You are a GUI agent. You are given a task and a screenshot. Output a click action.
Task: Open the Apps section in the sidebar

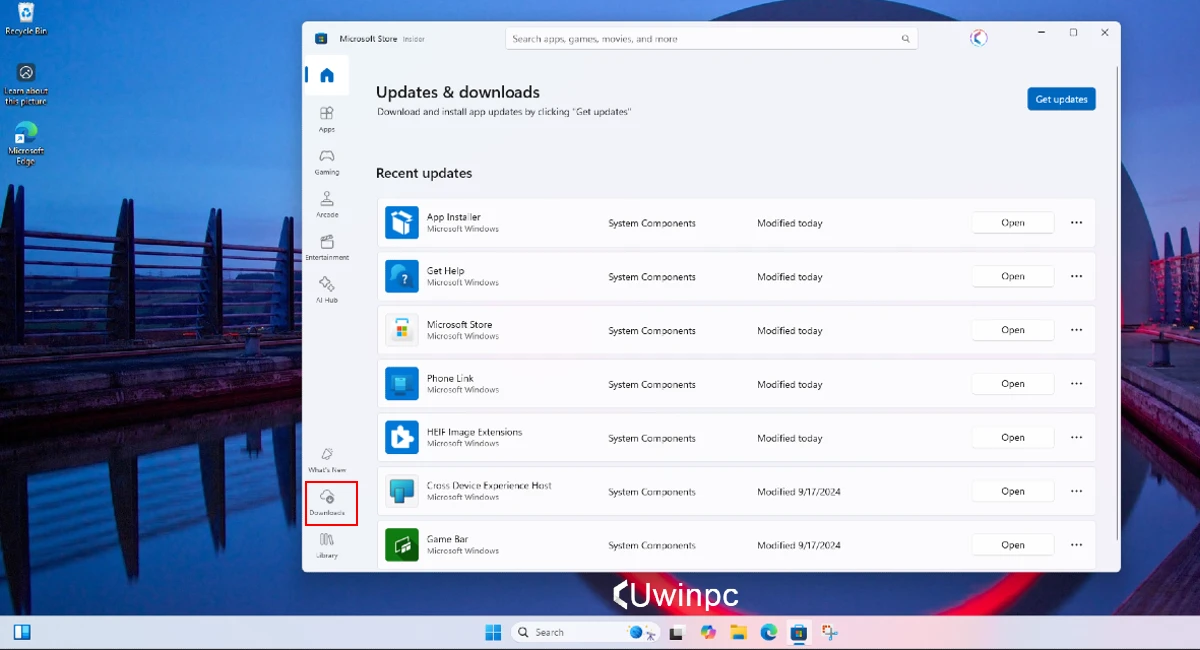click(x=327, y=119)
